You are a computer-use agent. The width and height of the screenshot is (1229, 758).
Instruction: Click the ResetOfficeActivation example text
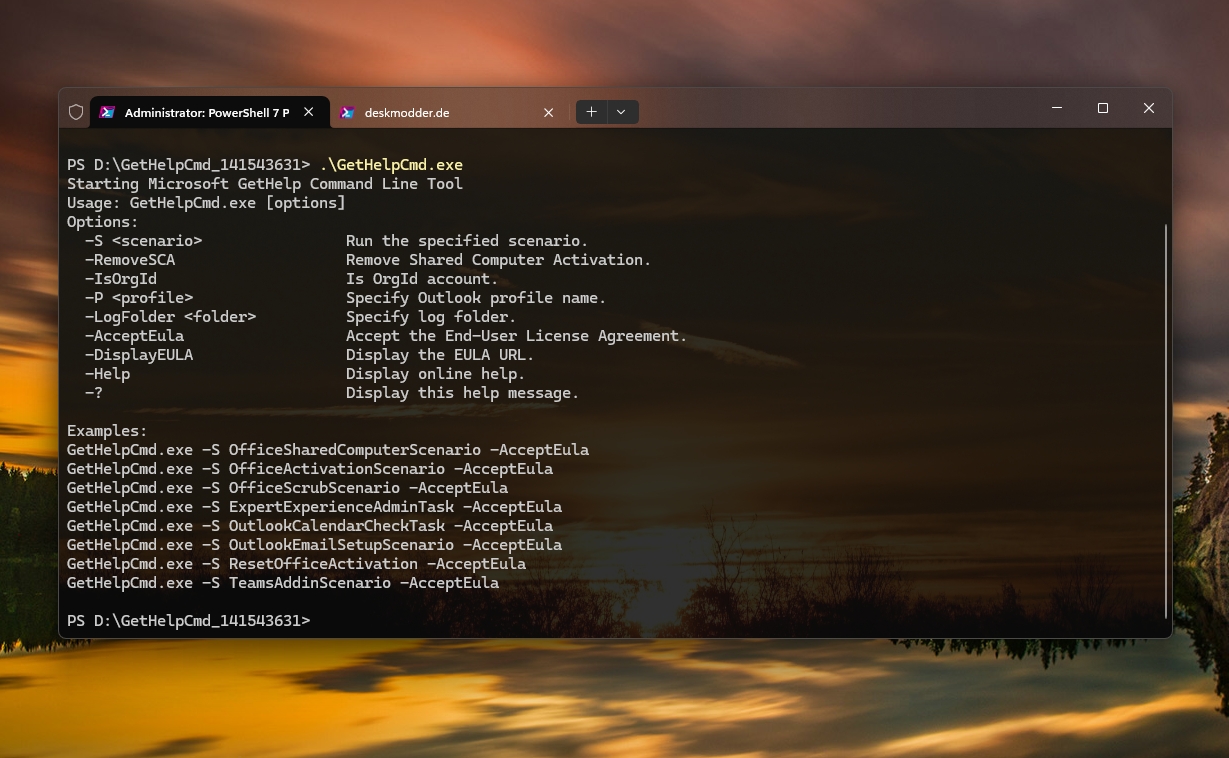point(323,564)
